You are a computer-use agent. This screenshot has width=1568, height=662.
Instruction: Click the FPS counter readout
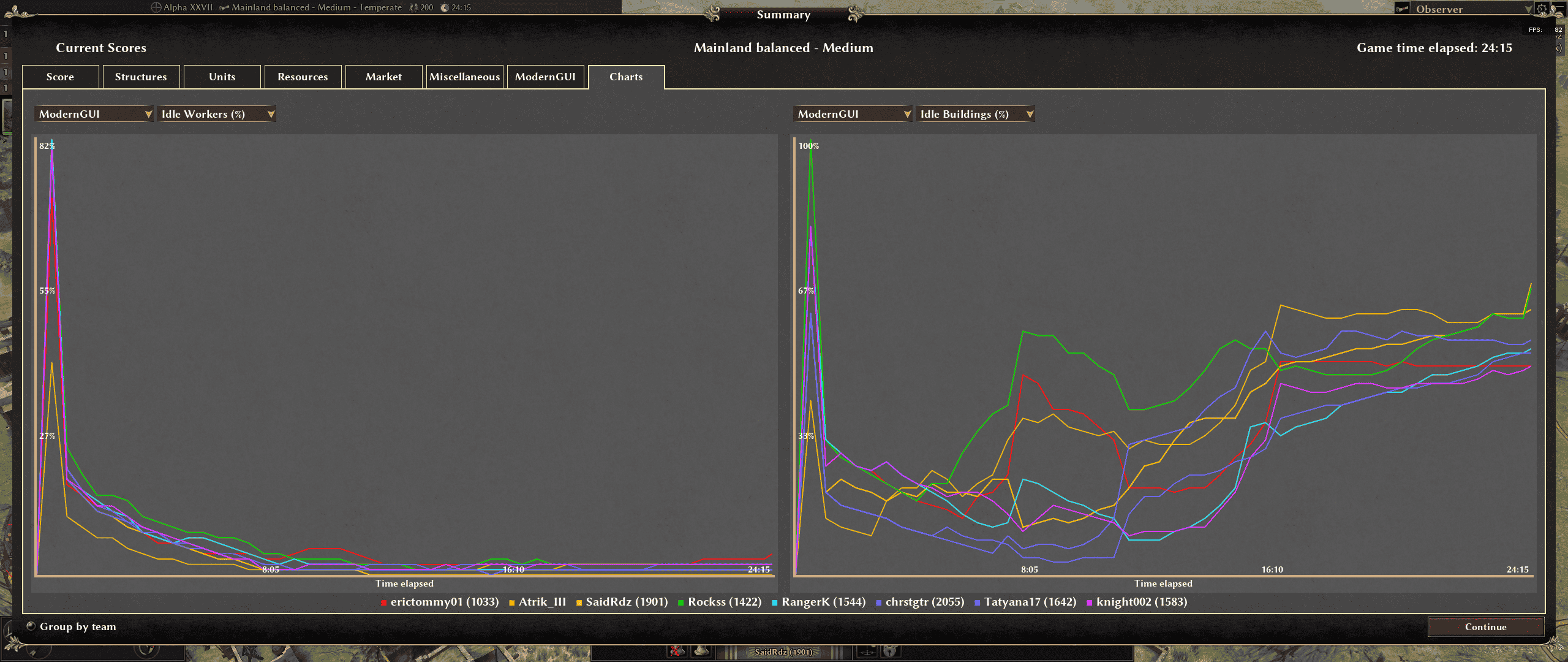pyautogui.click(x=1546, y=29)
